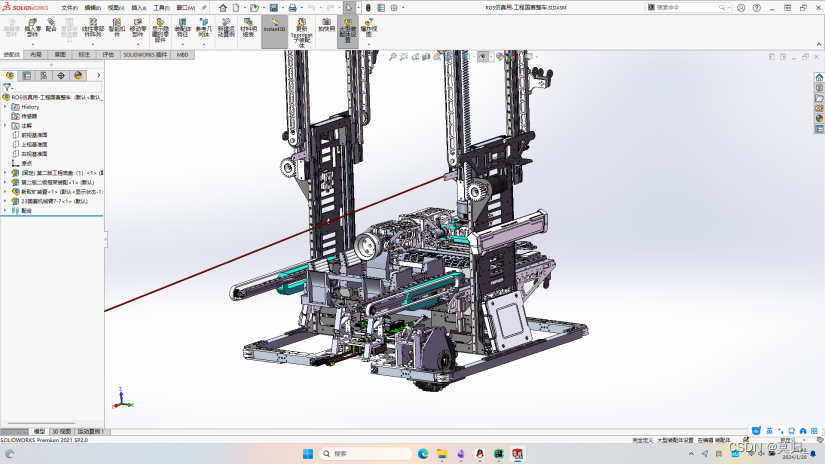Expand the 第二版二级框架装配<1> component node
Viewport: 825px width, 464px height.
(x=5, y=183)
